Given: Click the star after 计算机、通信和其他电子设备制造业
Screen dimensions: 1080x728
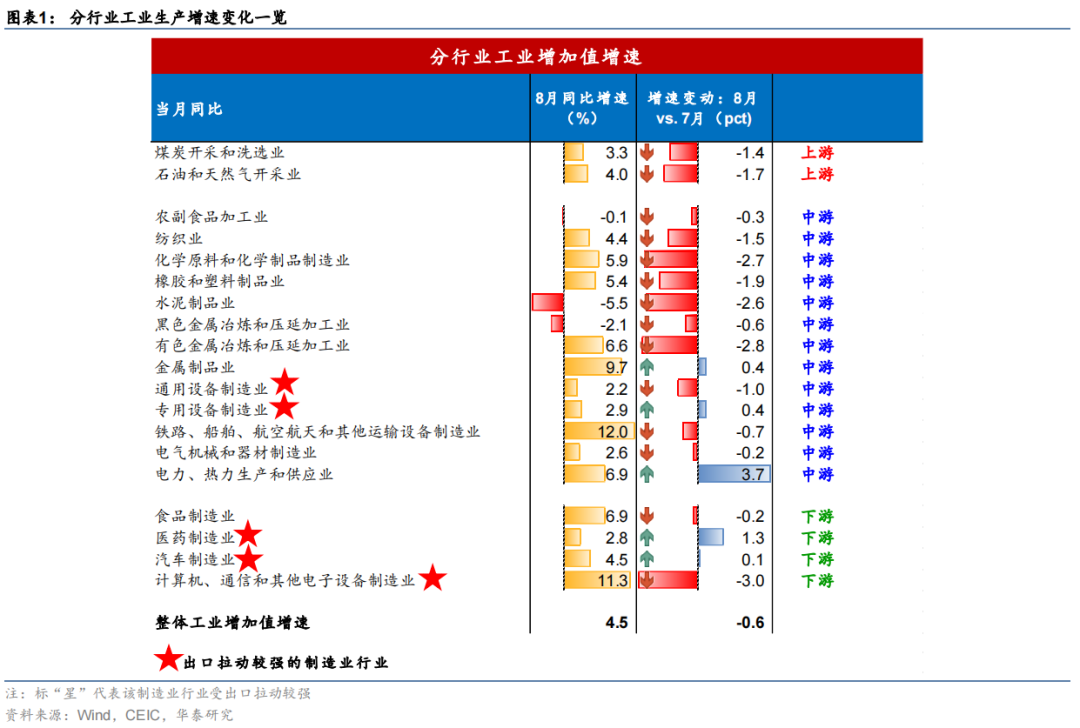Looking at the screenshot, I should (x=433, y=577).
